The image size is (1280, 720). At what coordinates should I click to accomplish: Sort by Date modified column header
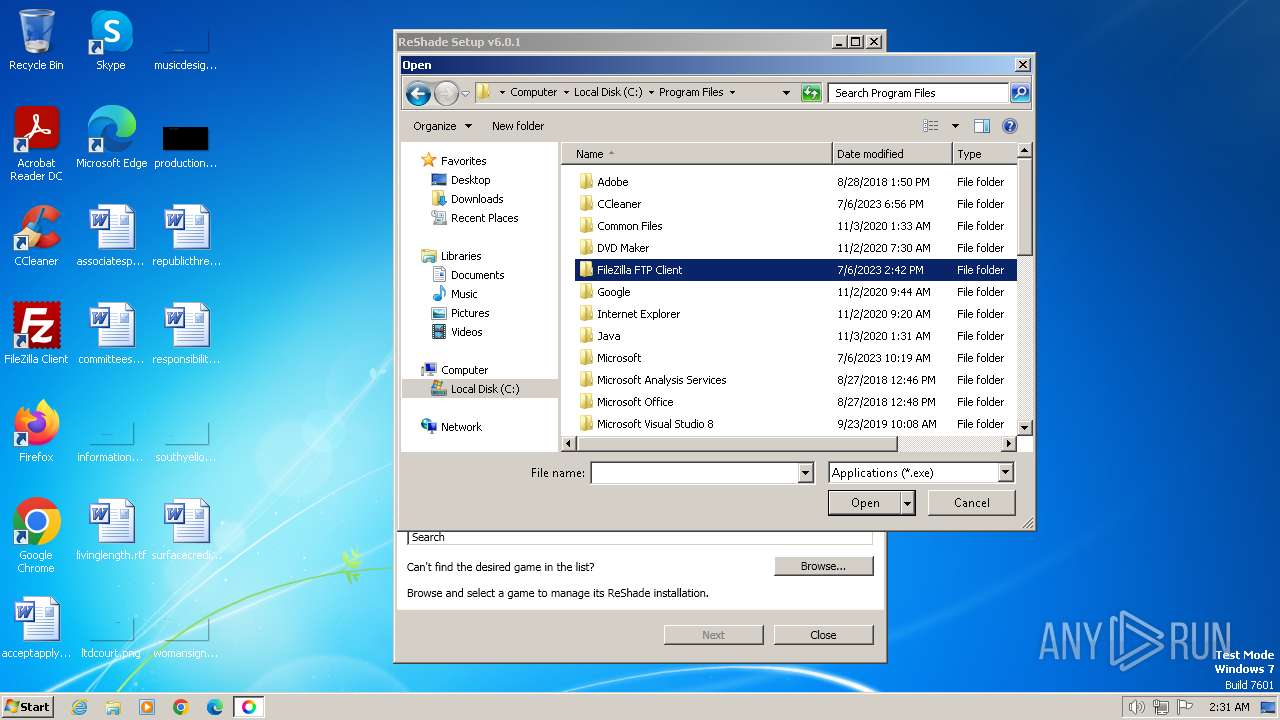tap(892, 154)
